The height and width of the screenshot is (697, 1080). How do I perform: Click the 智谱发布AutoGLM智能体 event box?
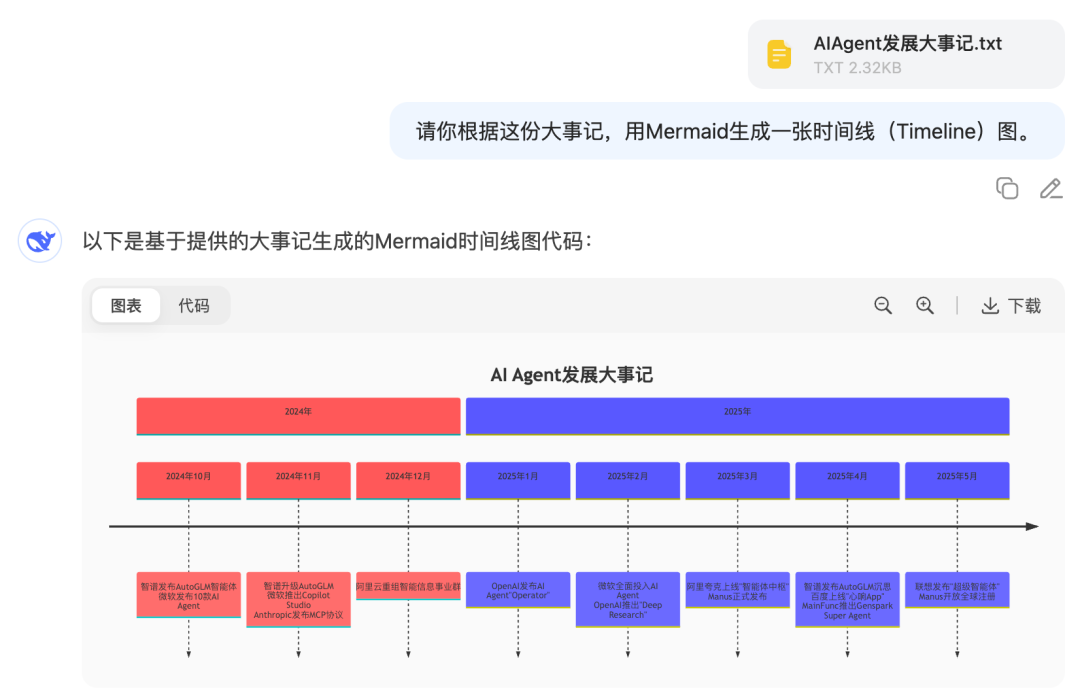point(188,595)
